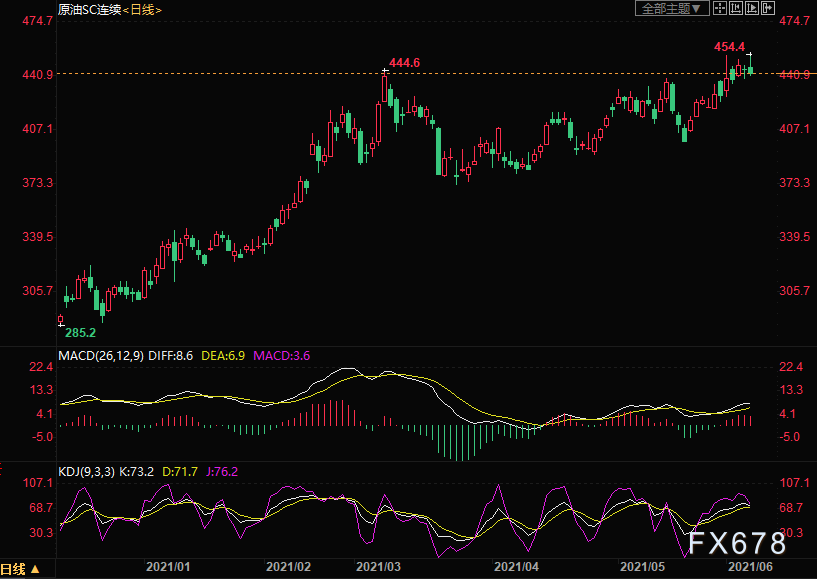Click the exit-arrow icon at top right
Screen dimensions: 817x579
click(x=768, y=8)
